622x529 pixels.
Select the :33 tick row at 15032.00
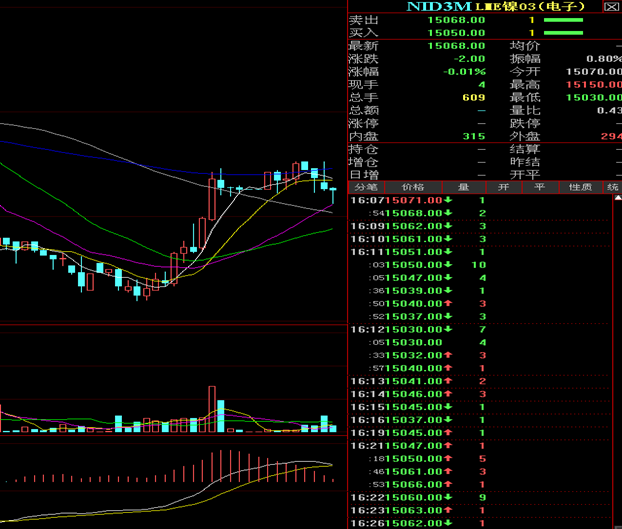point(480,355)
